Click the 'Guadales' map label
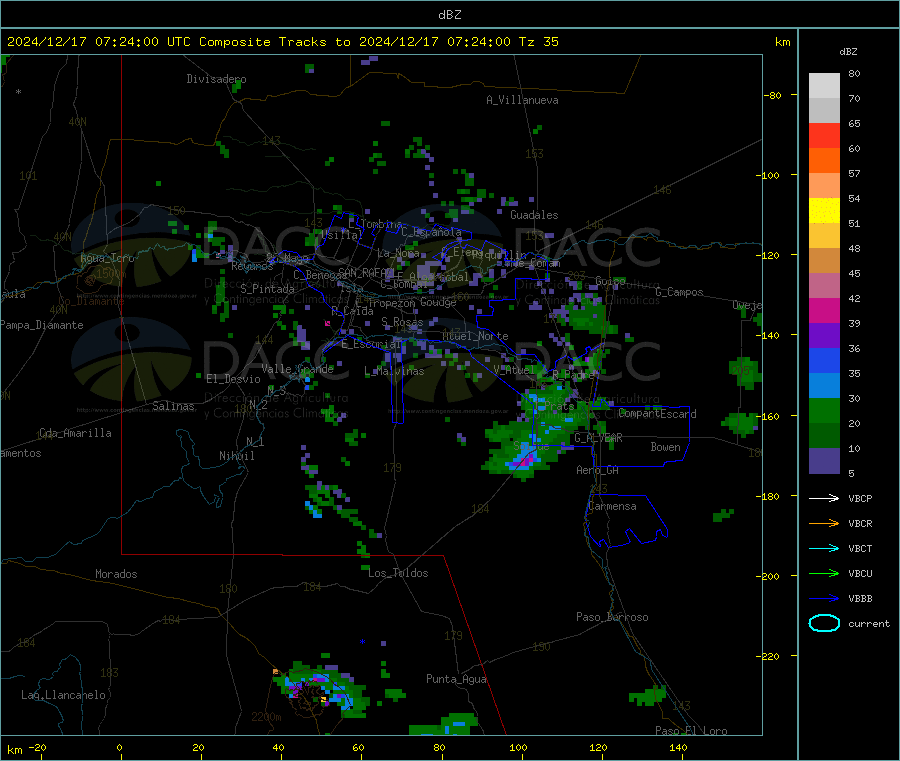 pos(534,215)
